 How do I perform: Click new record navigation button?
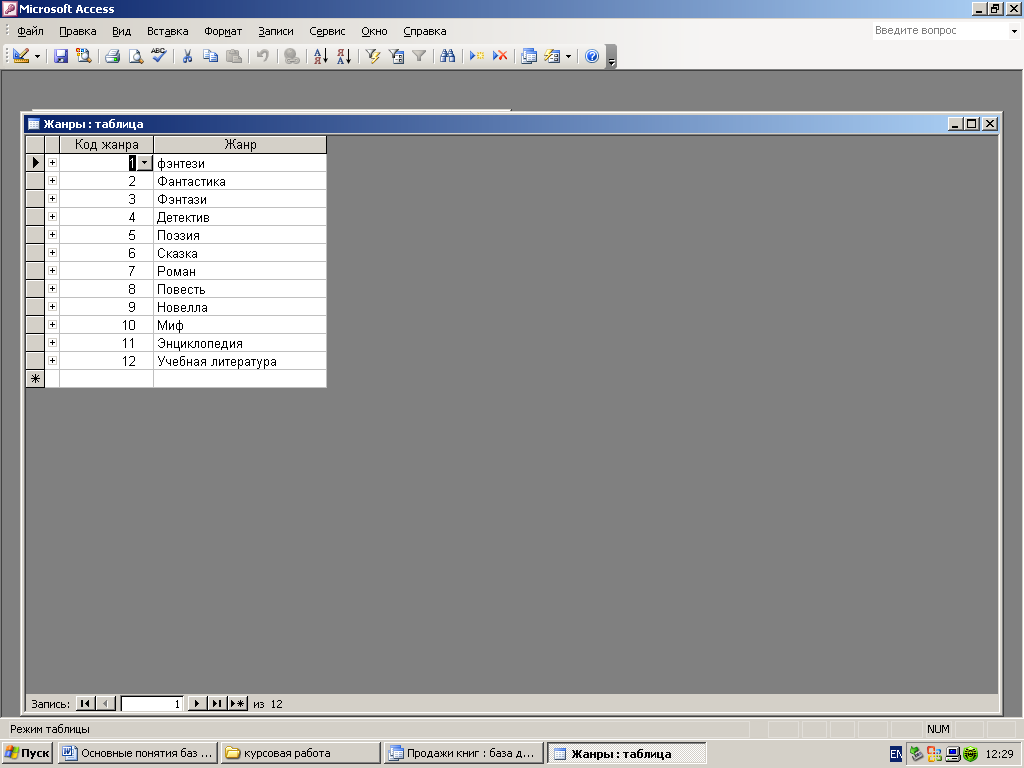click(237, 703)
